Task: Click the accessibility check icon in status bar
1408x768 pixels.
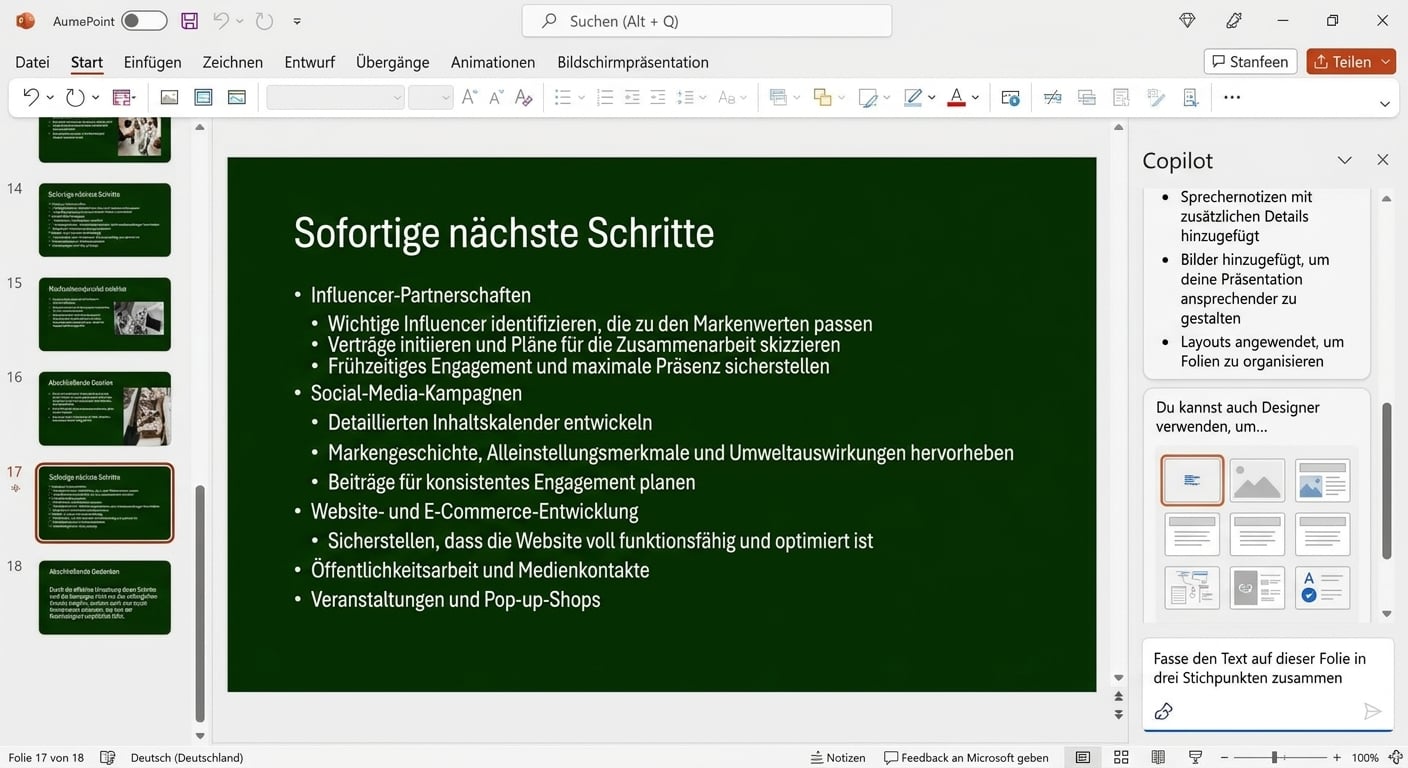Action: click(x=108, y=757)
